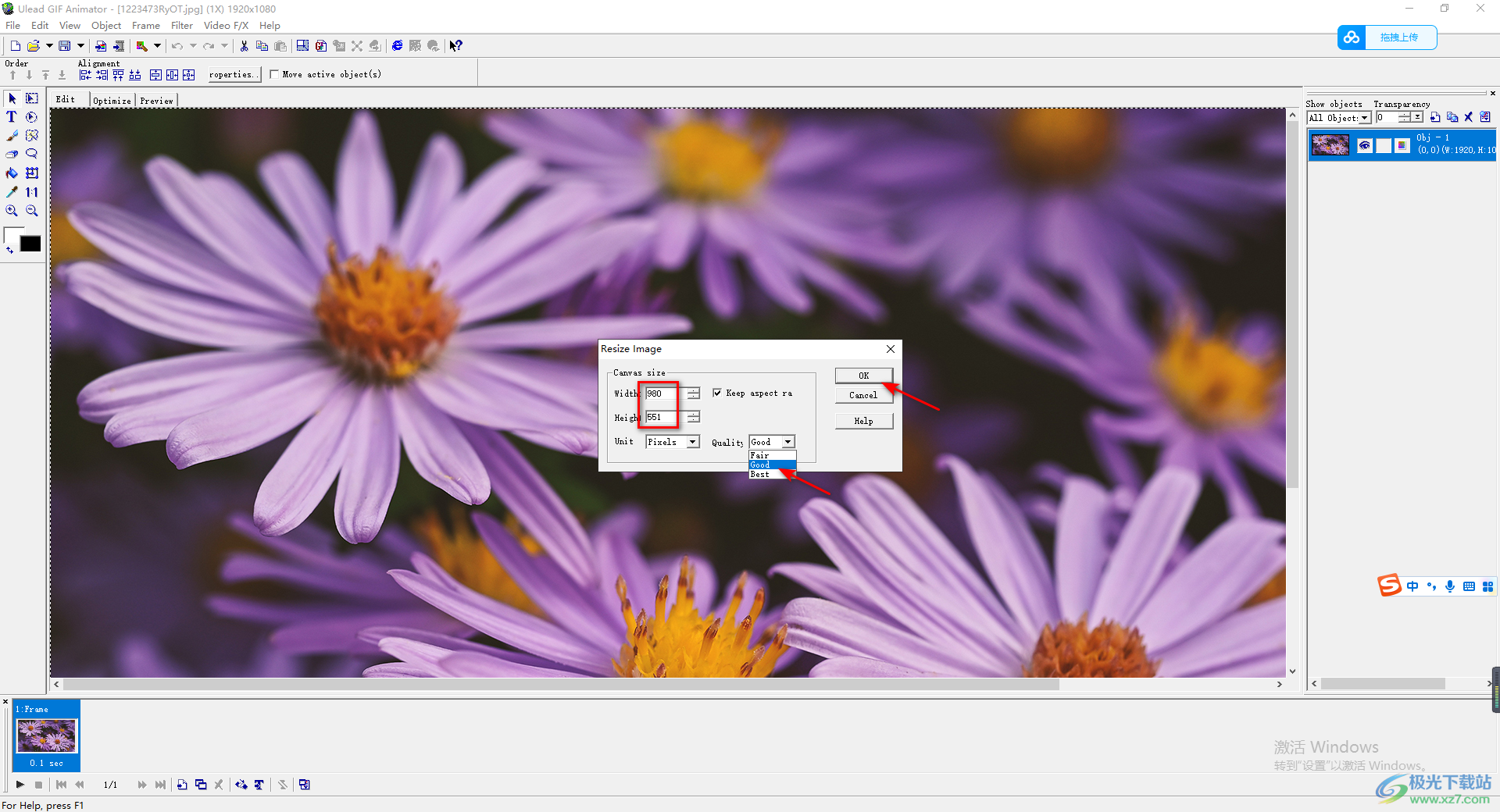Uncheck the Keep aspect ratio checkbox
Viewport: 1500px width, 812px height.
pos(717,394)
